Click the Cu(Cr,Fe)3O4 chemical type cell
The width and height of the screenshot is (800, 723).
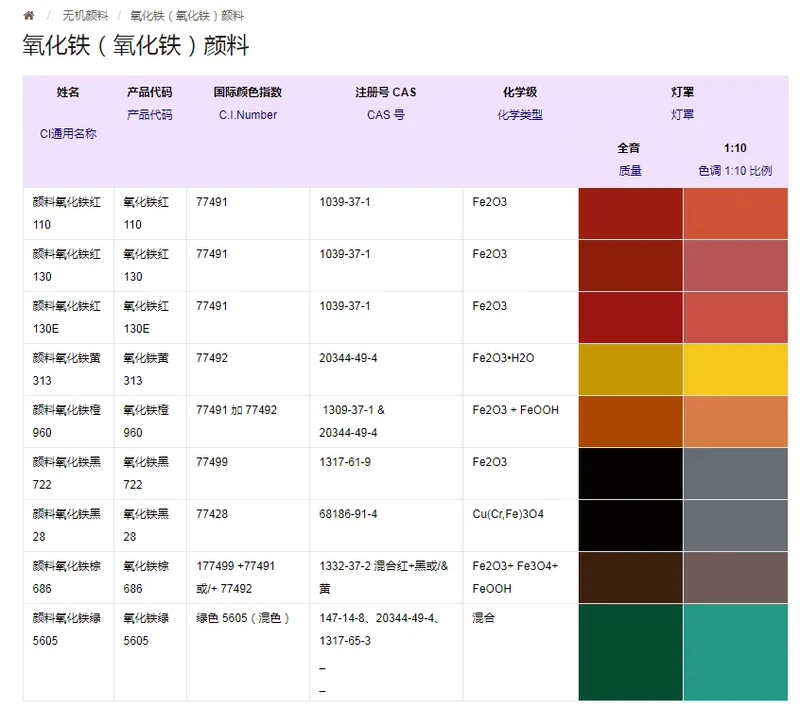(520, 526)
